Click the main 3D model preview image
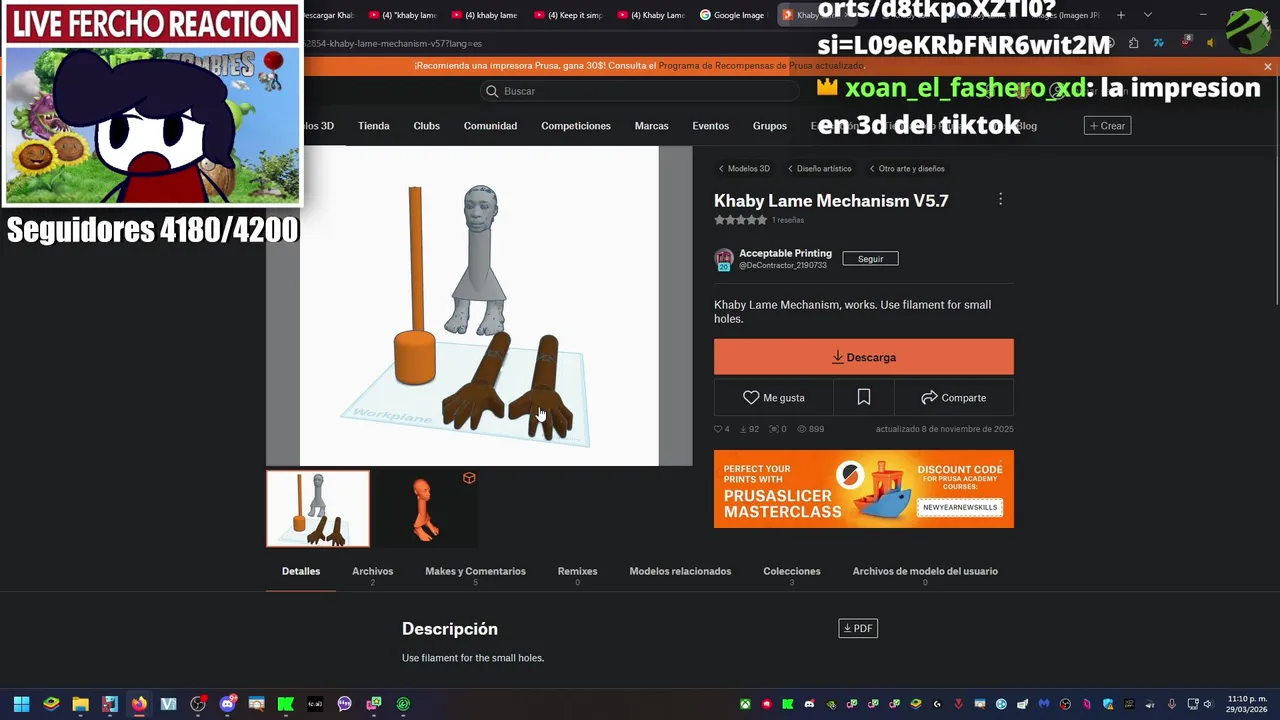 479,306
